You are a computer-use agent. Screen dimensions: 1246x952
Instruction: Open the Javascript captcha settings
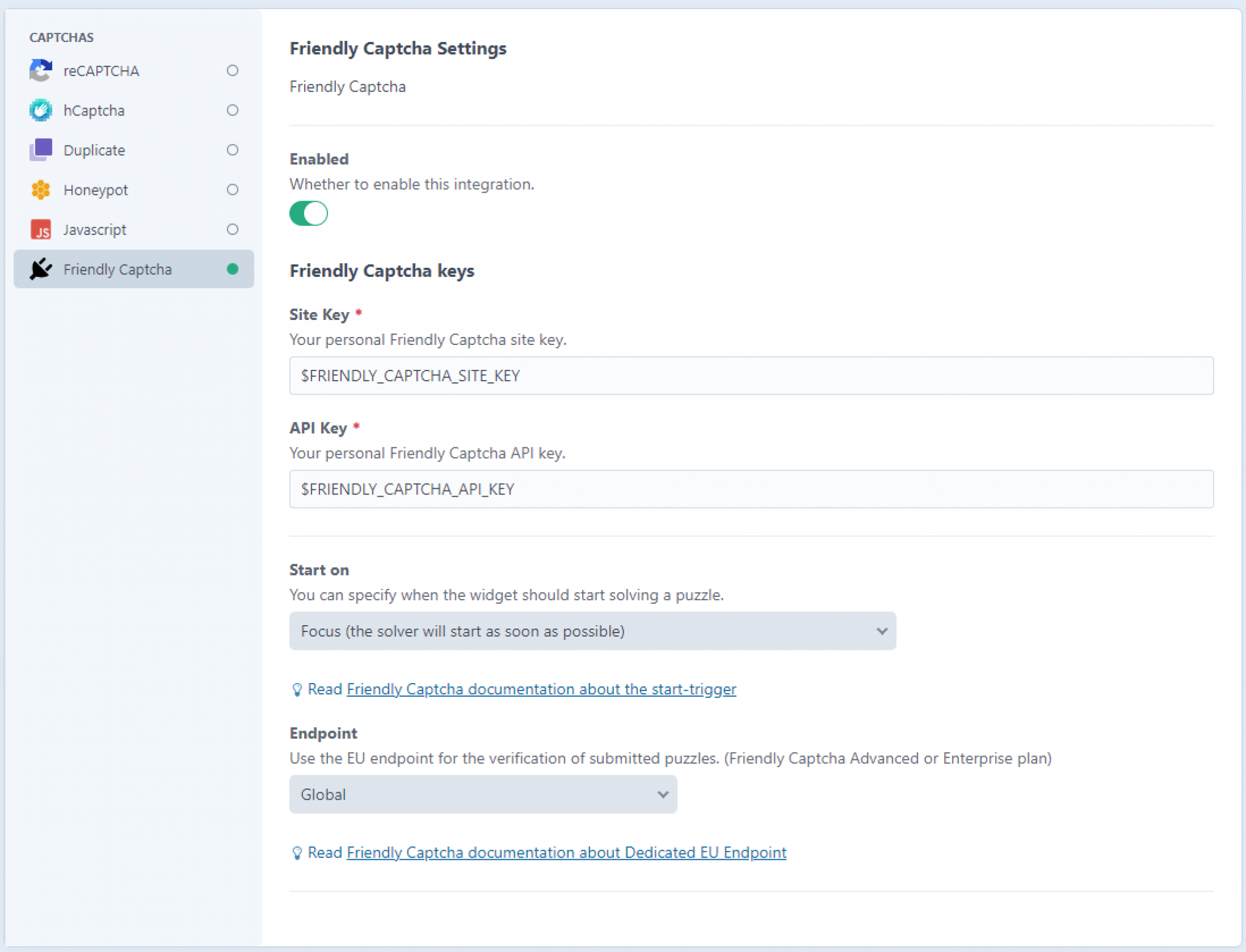[x=134, y=229]
